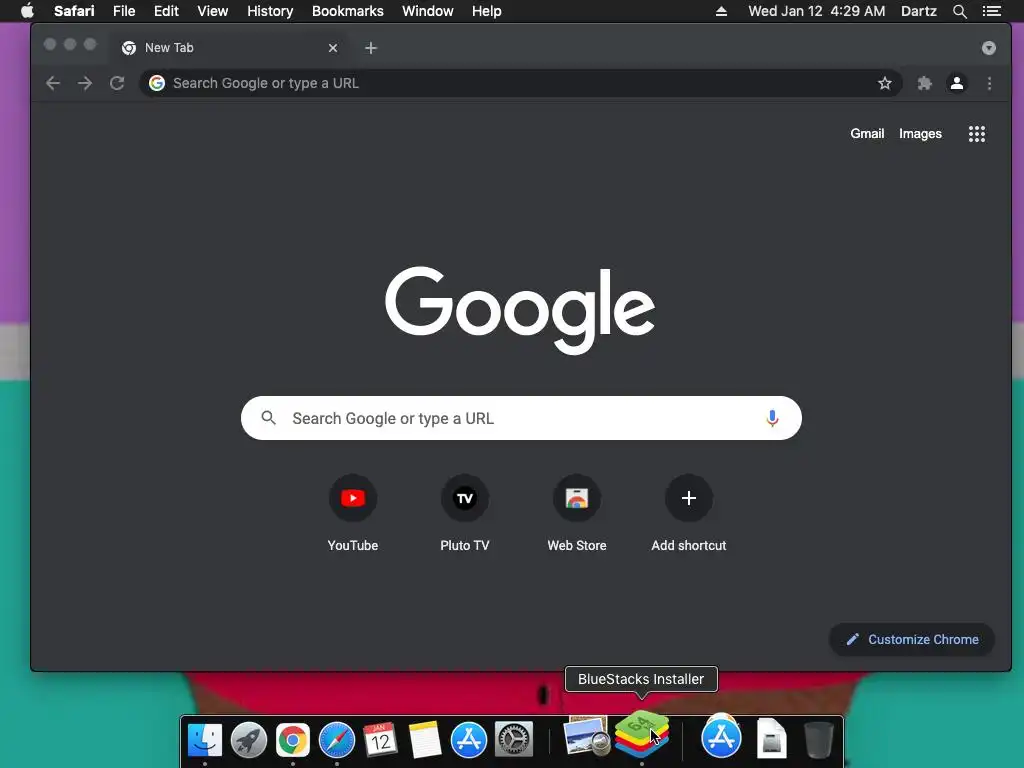
Task: Launch BlueStacks Installer from the Dock
Action: (642, 735)
